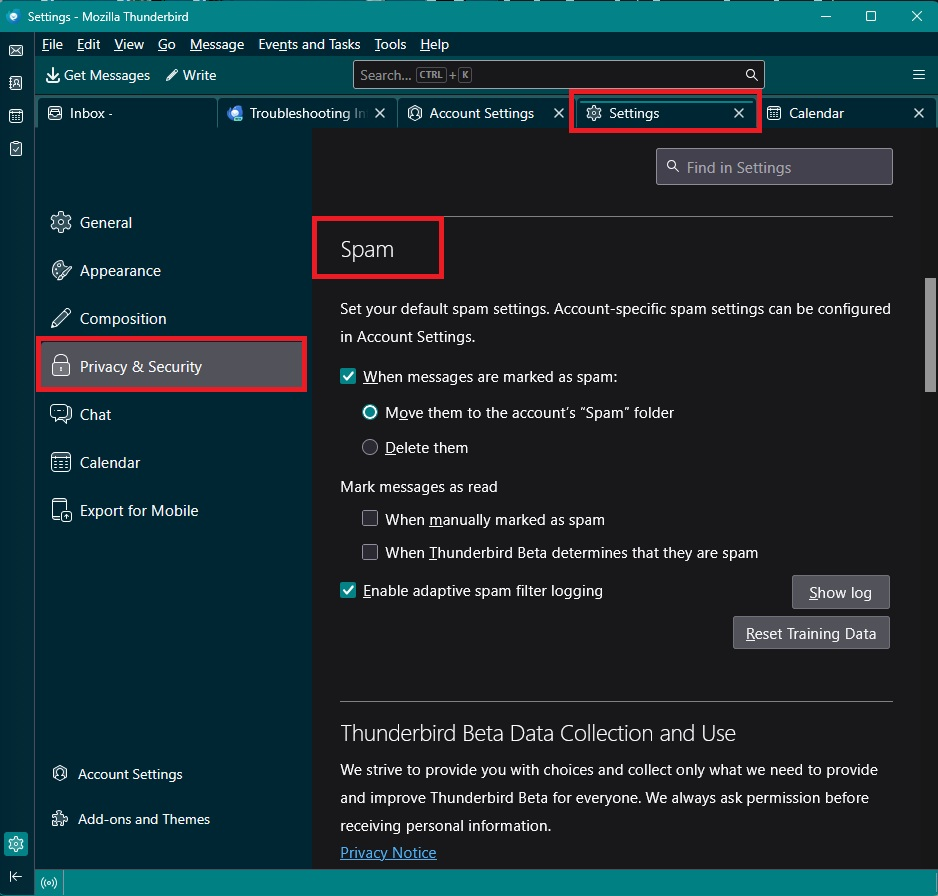Select 'Delete them' radio option
The height and width of the screenshot is (896, 938).
tap(370, 447)
